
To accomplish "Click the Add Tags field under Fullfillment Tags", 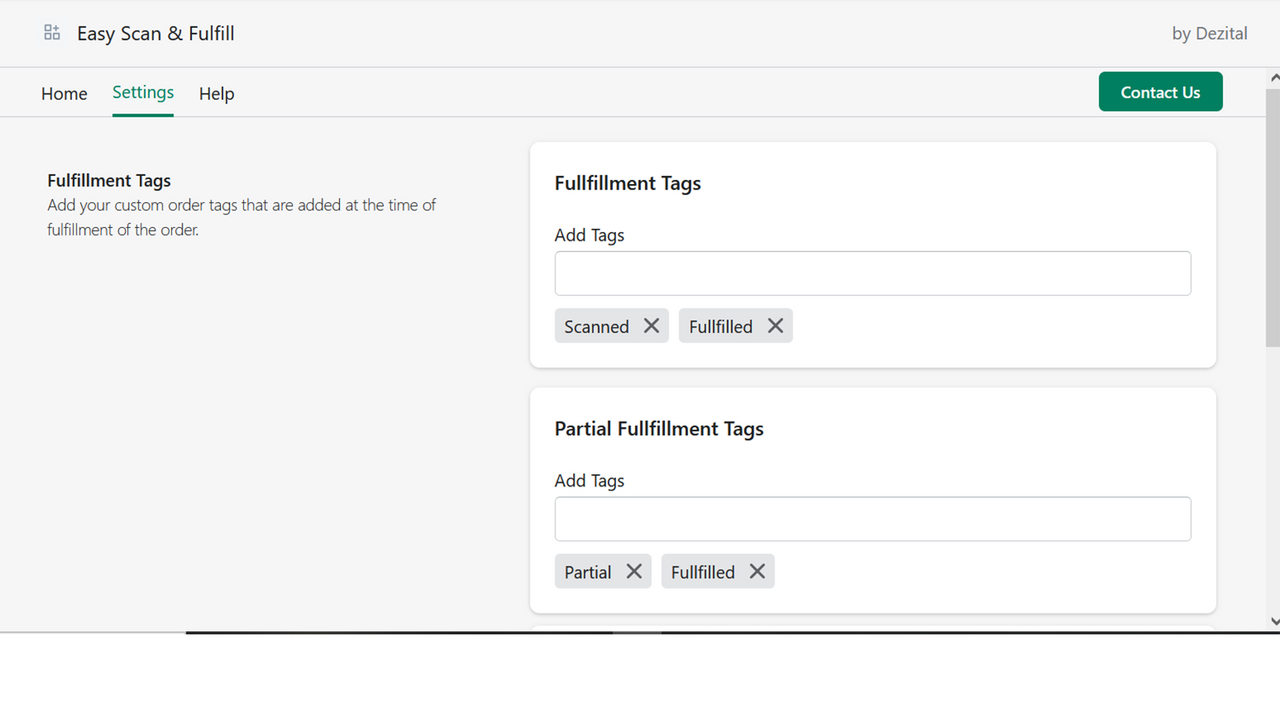I will 872,272.
